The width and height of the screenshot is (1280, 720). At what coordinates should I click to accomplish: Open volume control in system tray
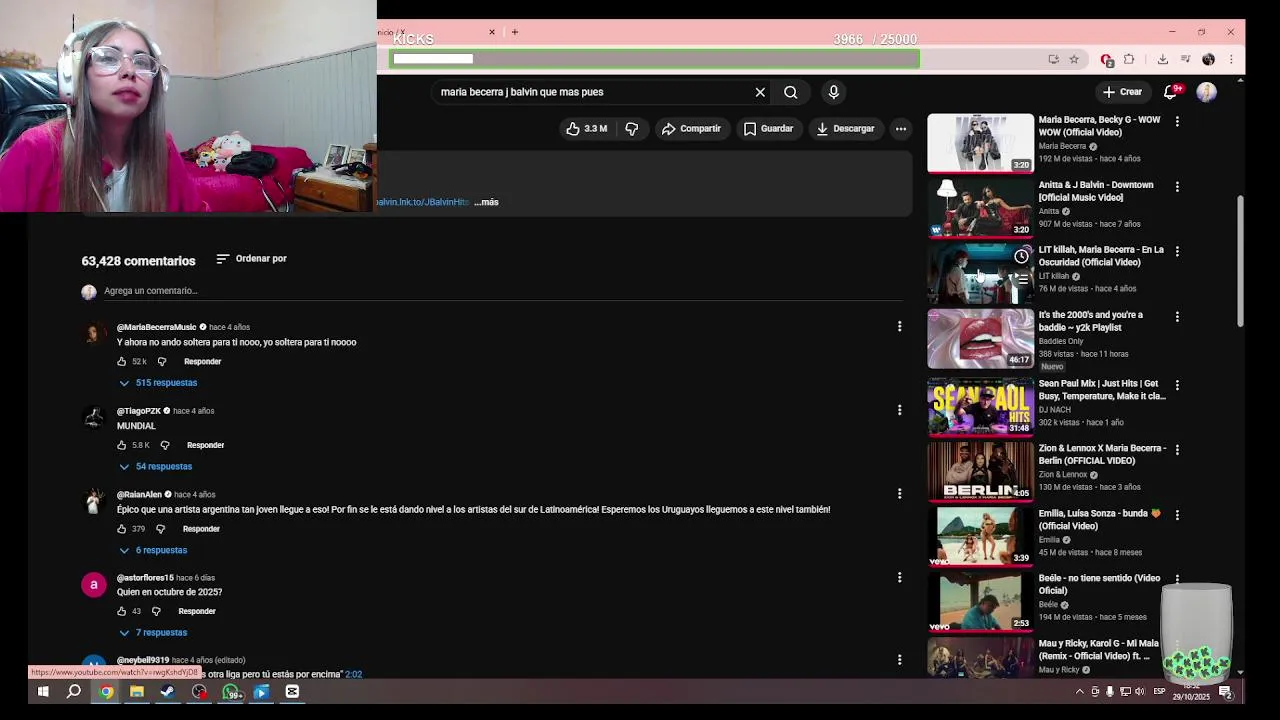[1140, 692]
